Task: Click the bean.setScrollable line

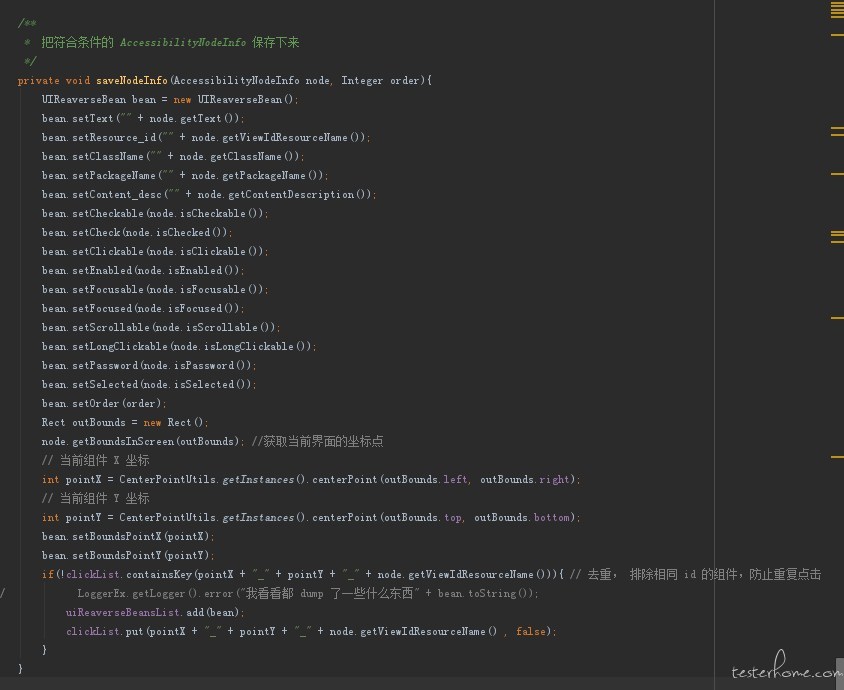Action: coord(161,327)
